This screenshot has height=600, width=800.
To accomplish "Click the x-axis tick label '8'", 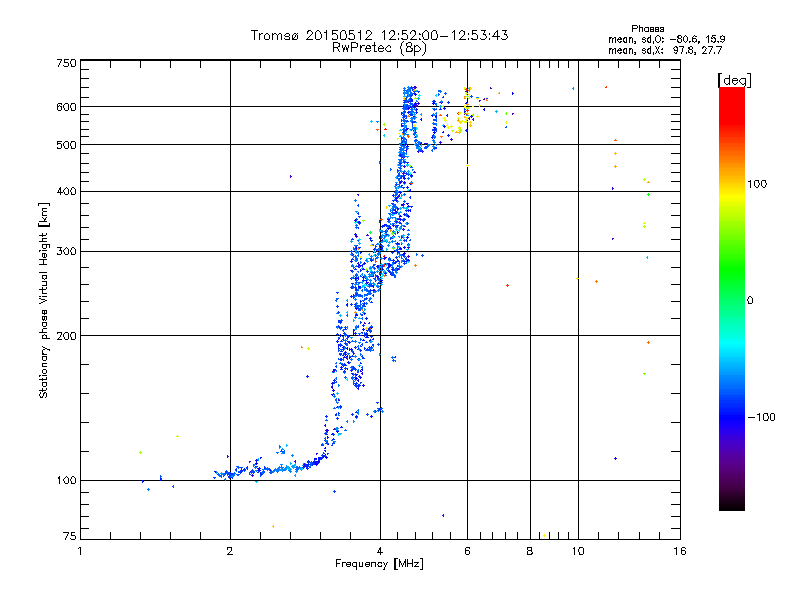I will coord(530,551).
